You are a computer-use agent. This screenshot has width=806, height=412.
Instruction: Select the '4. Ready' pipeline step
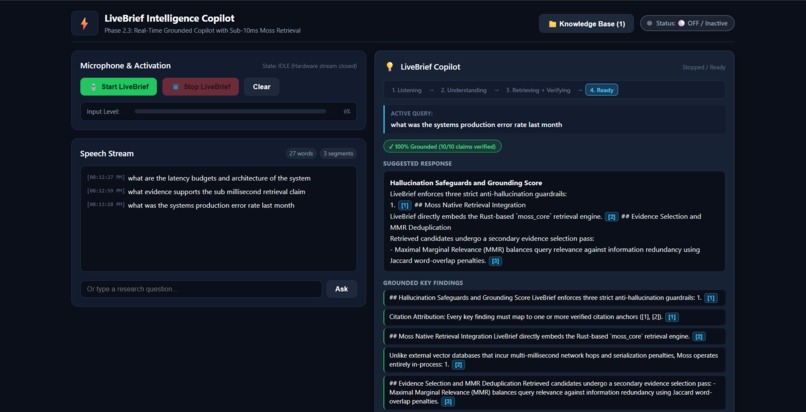pos(601,90)
